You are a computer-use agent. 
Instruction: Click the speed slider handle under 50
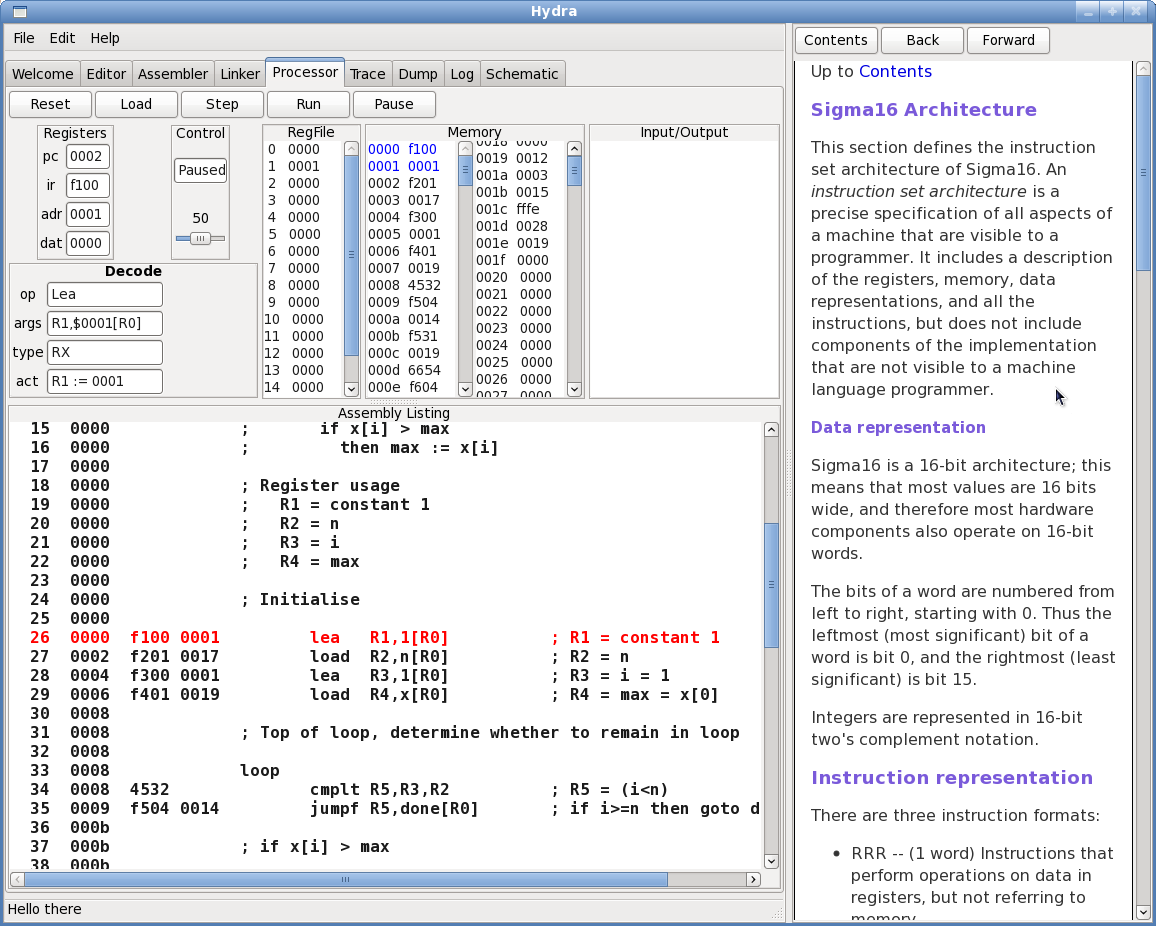pos(200,238)
